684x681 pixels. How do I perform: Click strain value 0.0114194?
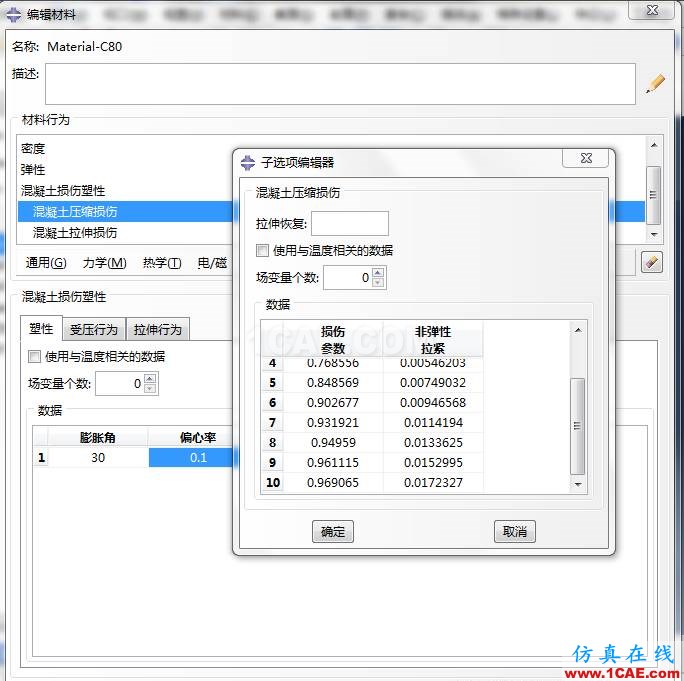[x=433, y=423]
